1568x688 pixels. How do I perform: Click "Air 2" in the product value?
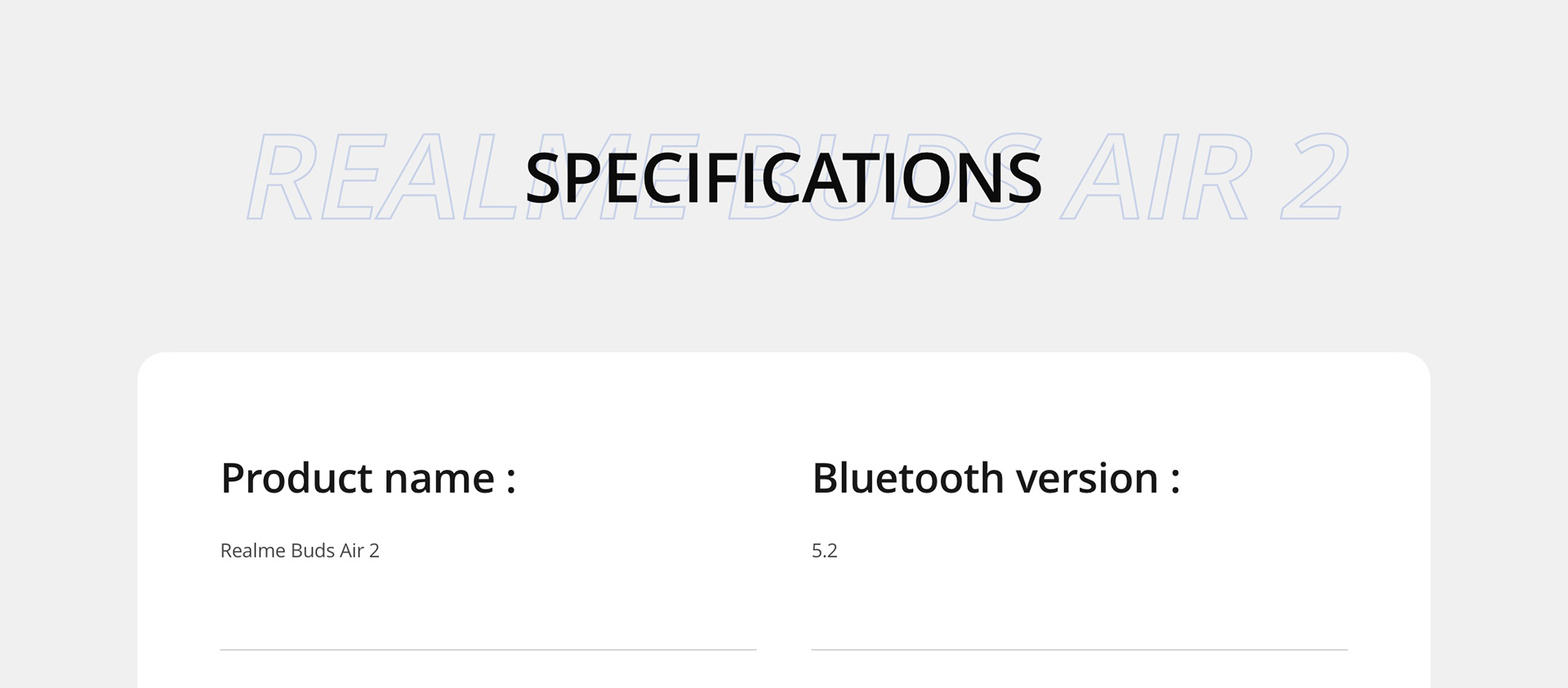coord(359,551)
